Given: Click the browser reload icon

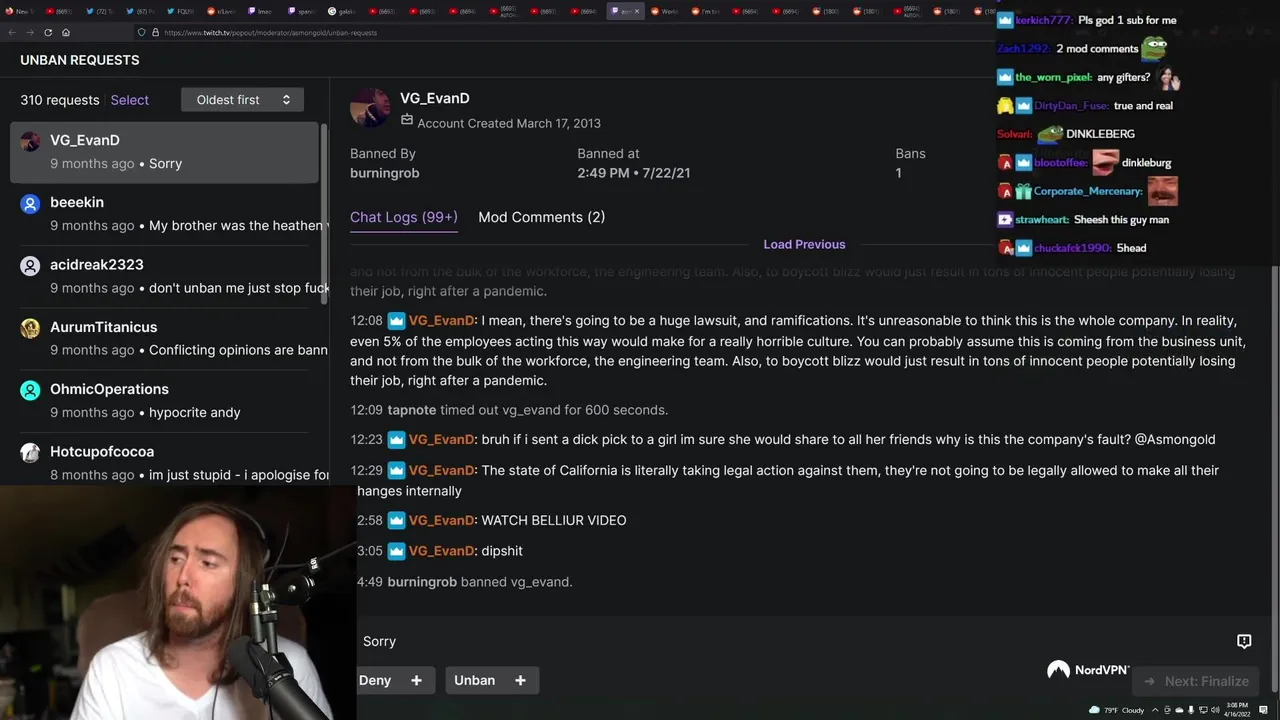Looking at the screenshot, I should [48, 33].
